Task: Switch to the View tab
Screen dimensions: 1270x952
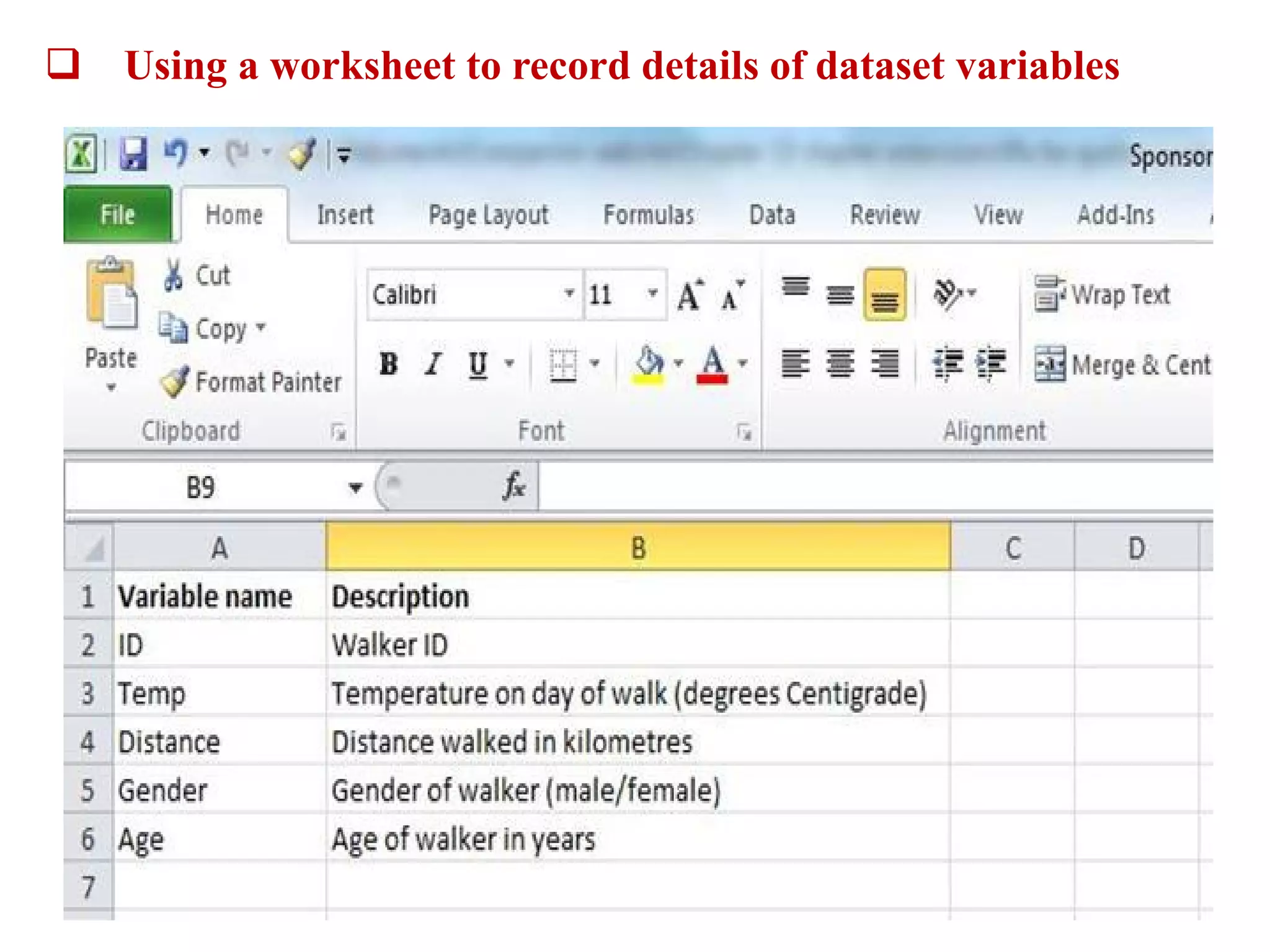Action: 998,215
